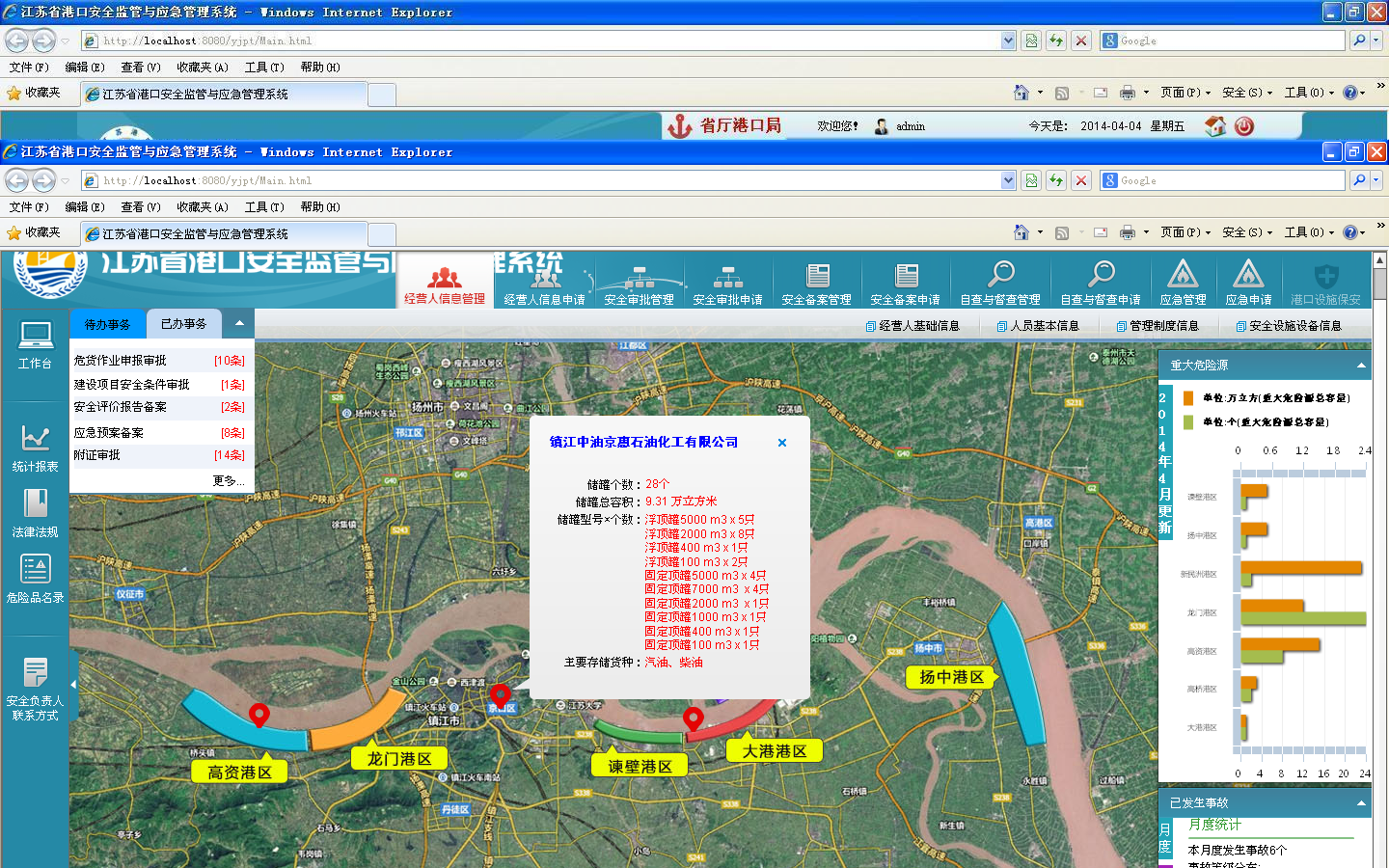Click the 高资港区 map label
This screenshot has width=1389, height=868.
point(239,773)
